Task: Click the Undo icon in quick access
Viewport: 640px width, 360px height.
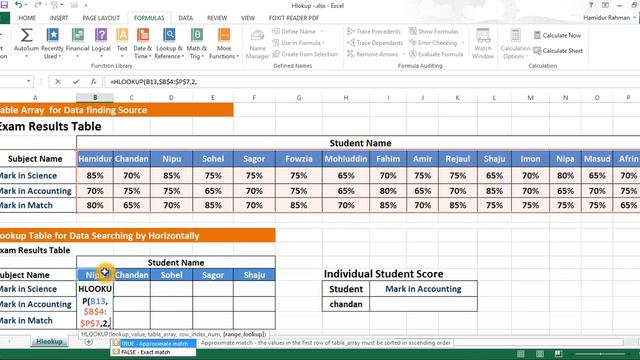Action: coord(18,5)
